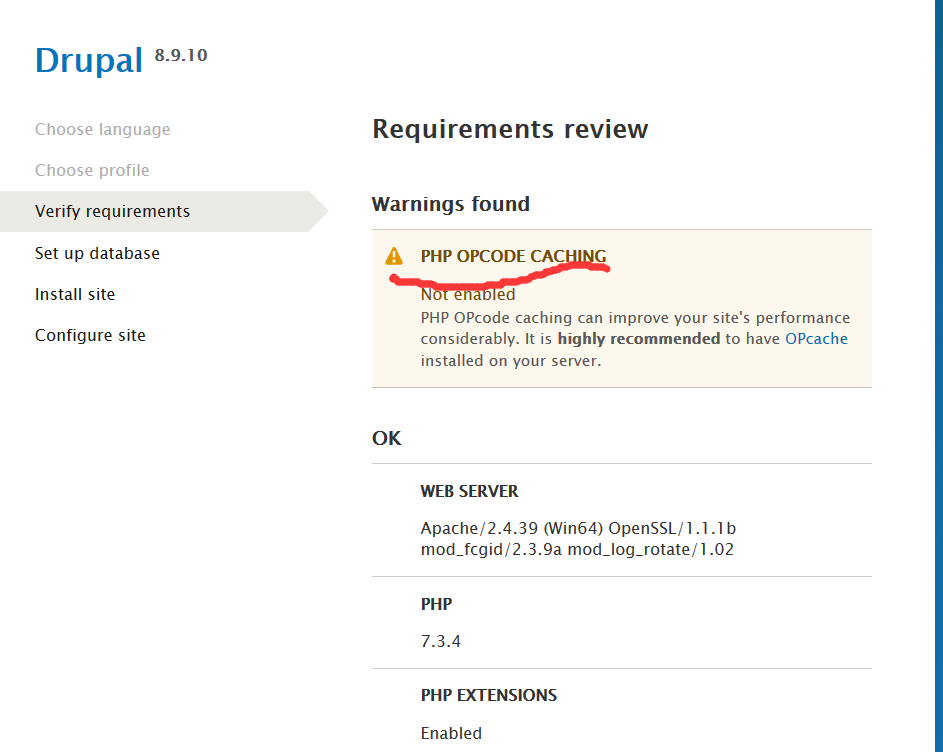Click the PHP EXTENSIONS entry label
The height and width of the screenshot is (752, 943).
tap(488, 694)
